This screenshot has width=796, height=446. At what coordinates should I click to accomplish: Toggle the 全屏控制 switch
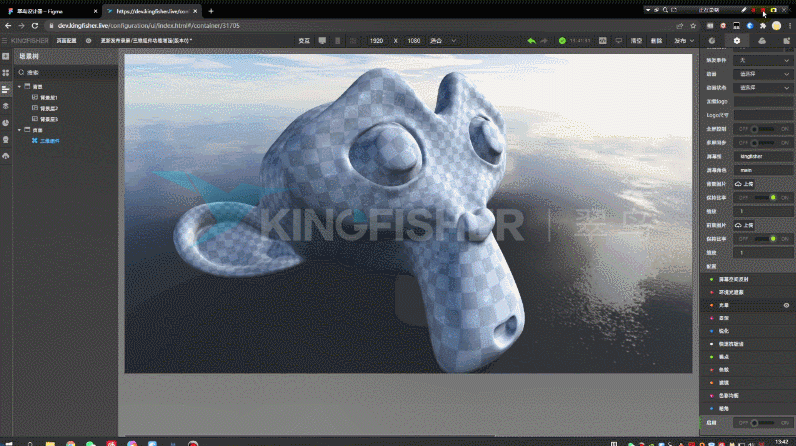763,129
